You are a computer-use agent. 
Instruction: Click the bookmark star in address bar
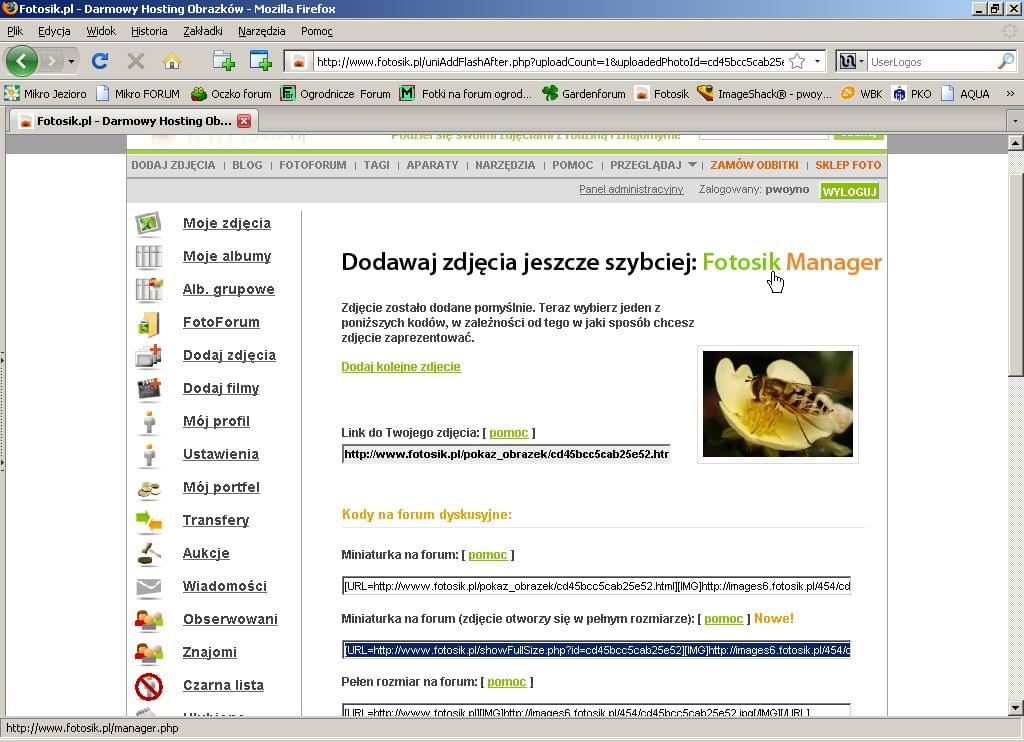797,61
